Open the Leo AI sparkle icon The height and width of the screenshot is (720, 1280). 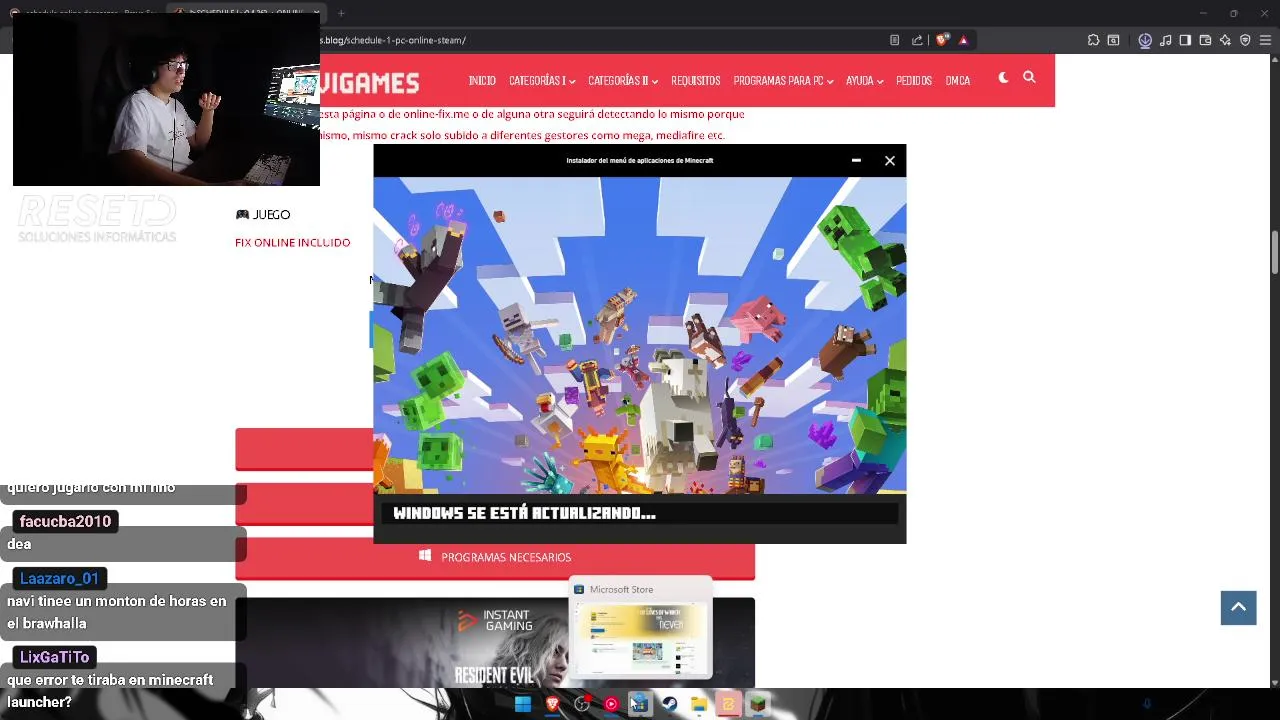pos(1225,40)
